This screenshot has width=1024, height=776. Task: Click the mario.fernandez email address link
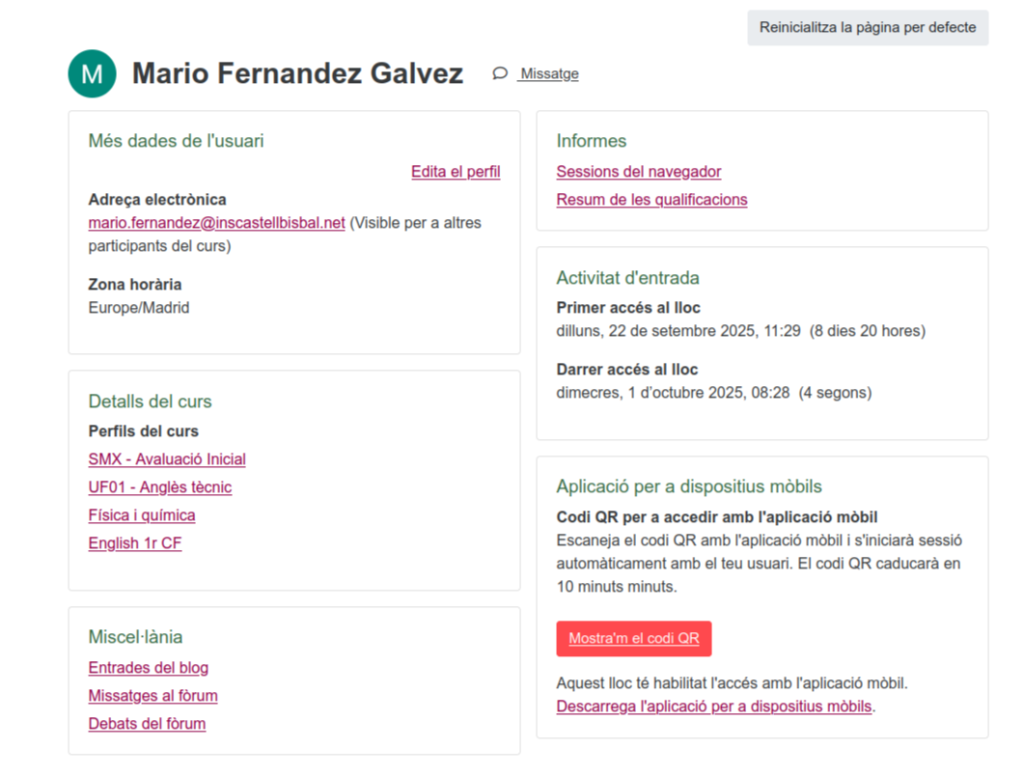coord(216,223)
